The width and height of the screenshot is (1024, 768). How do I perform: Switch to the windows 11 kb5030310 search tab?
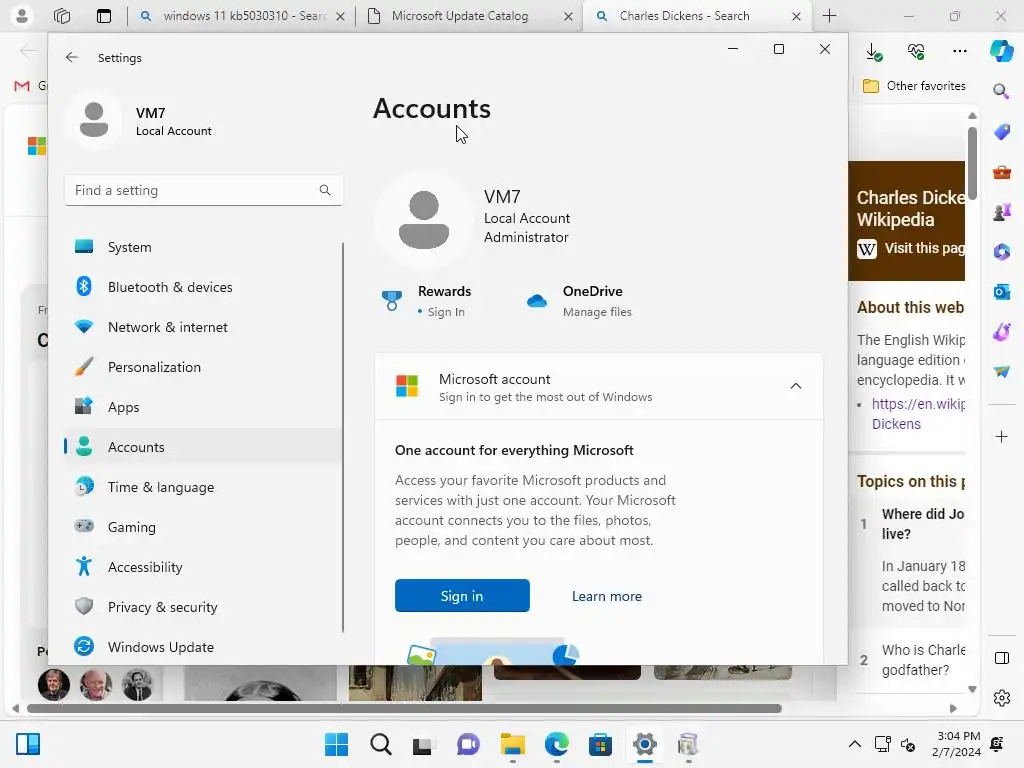[242, 16]
